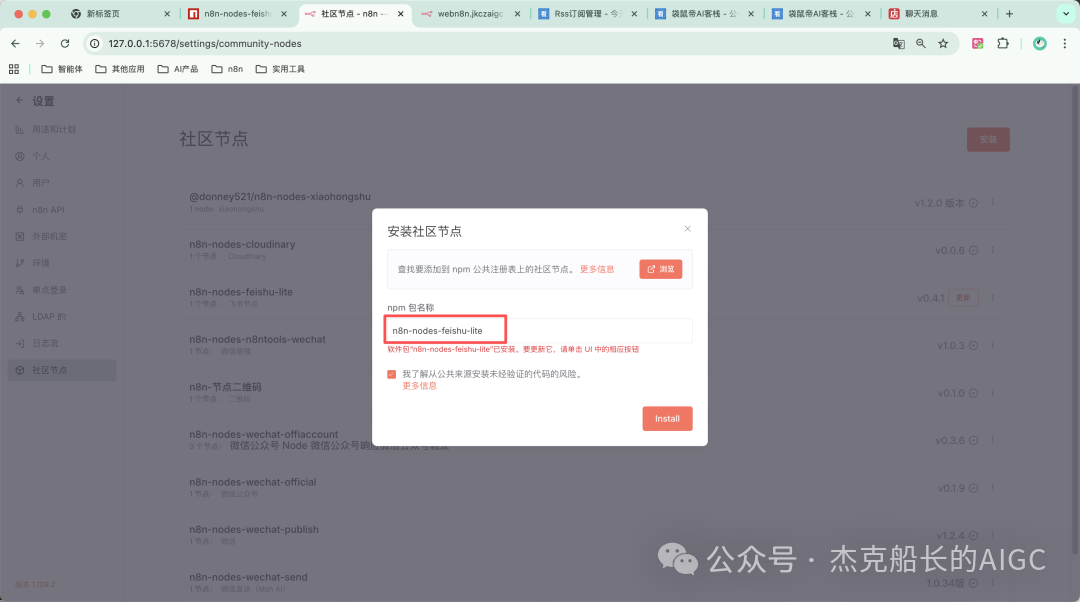Image resolution: width=1080 pixels, height=602 pixels.
Task: Click the 安装 button at page top right
Action: pos(988,139)
